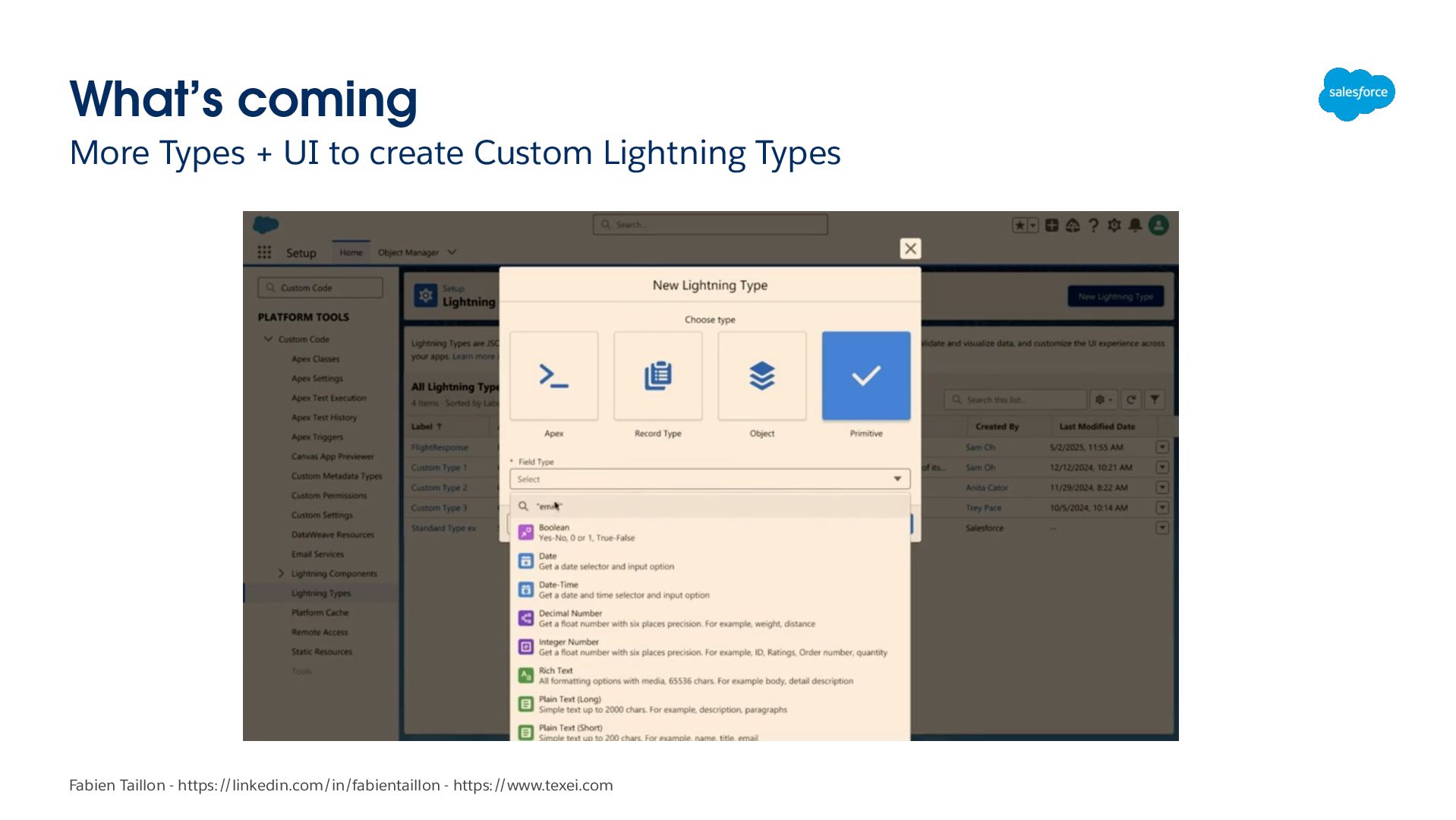Expand the Lightning Components tree node
The image size is (1456, 820).
281,573
